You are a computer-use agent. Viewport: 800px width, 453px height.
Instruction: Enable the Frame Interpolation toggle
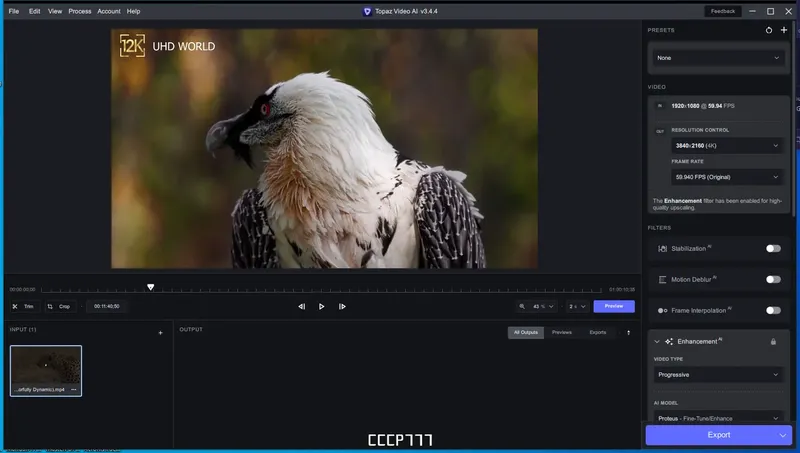(773, 310)
